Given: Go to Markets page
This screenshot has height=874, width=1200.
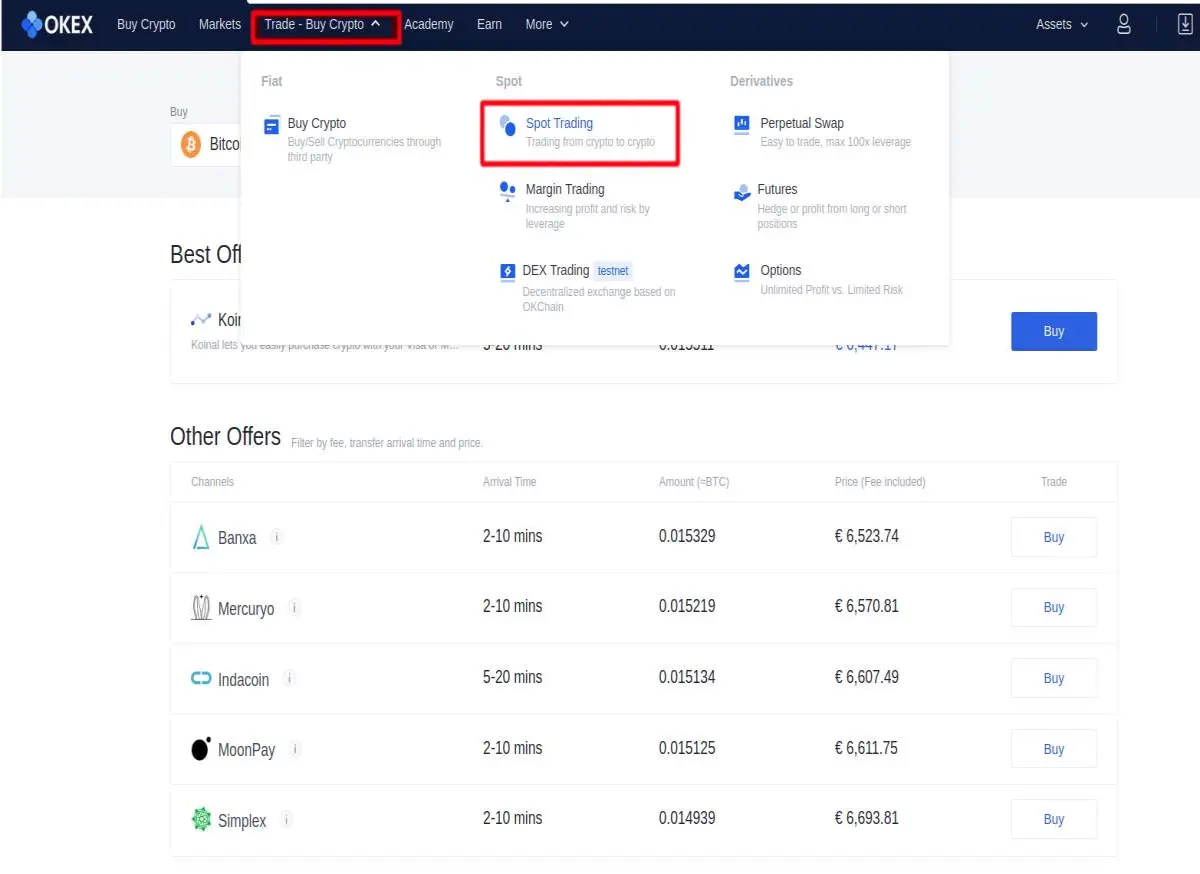Looking at the screenshot, I should pyautogui.click(x=220, y=24).
